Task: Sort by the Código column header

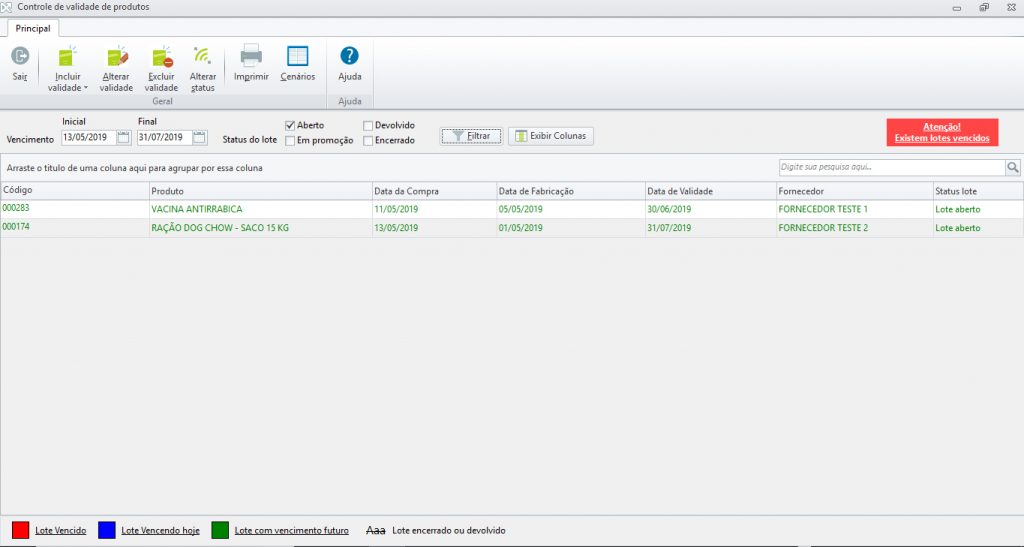Action: pos(74,191)
